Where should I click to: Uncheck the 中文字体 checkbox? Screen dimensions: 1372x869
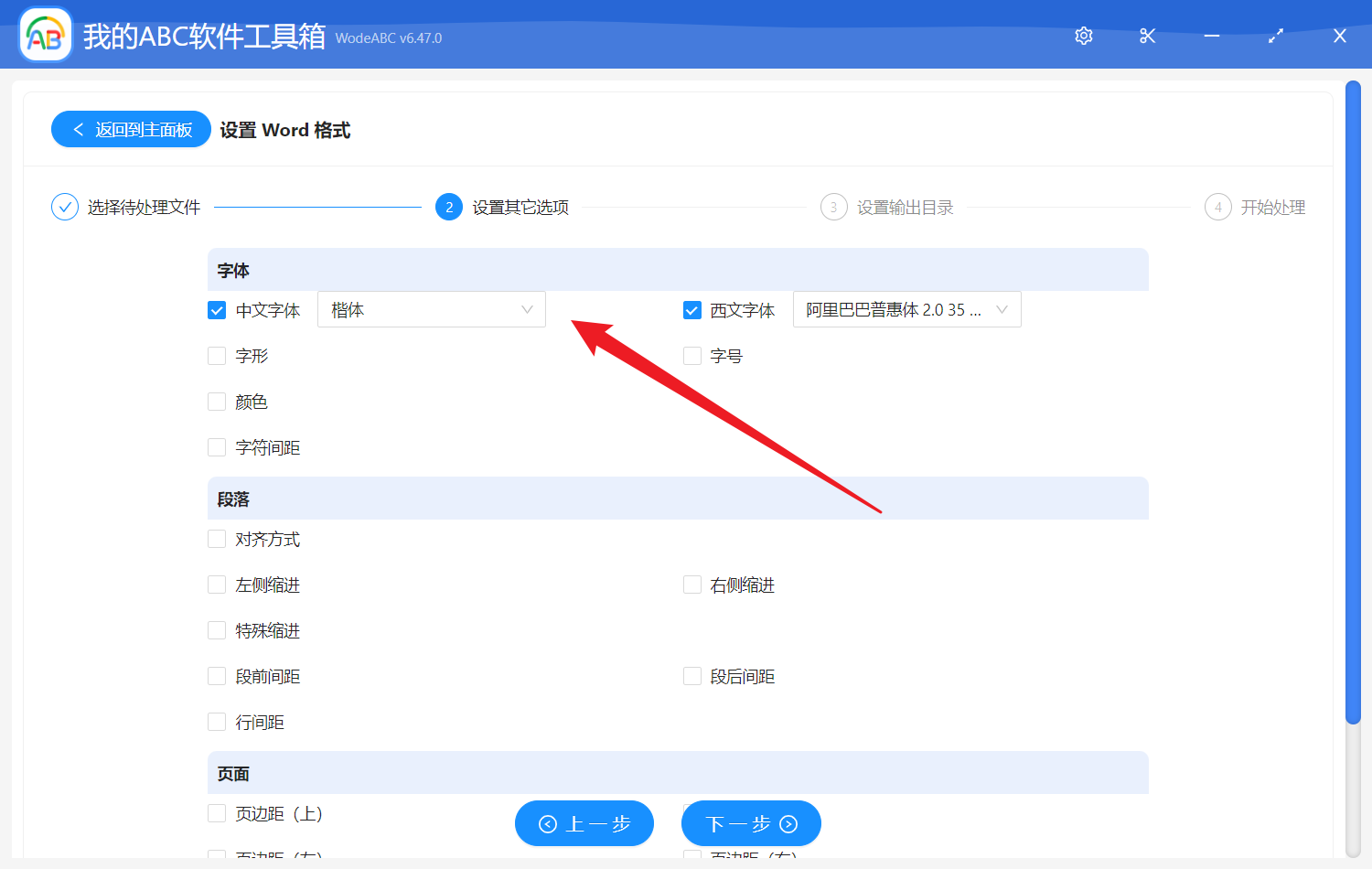pyautogui.click(x=216, y=309)
